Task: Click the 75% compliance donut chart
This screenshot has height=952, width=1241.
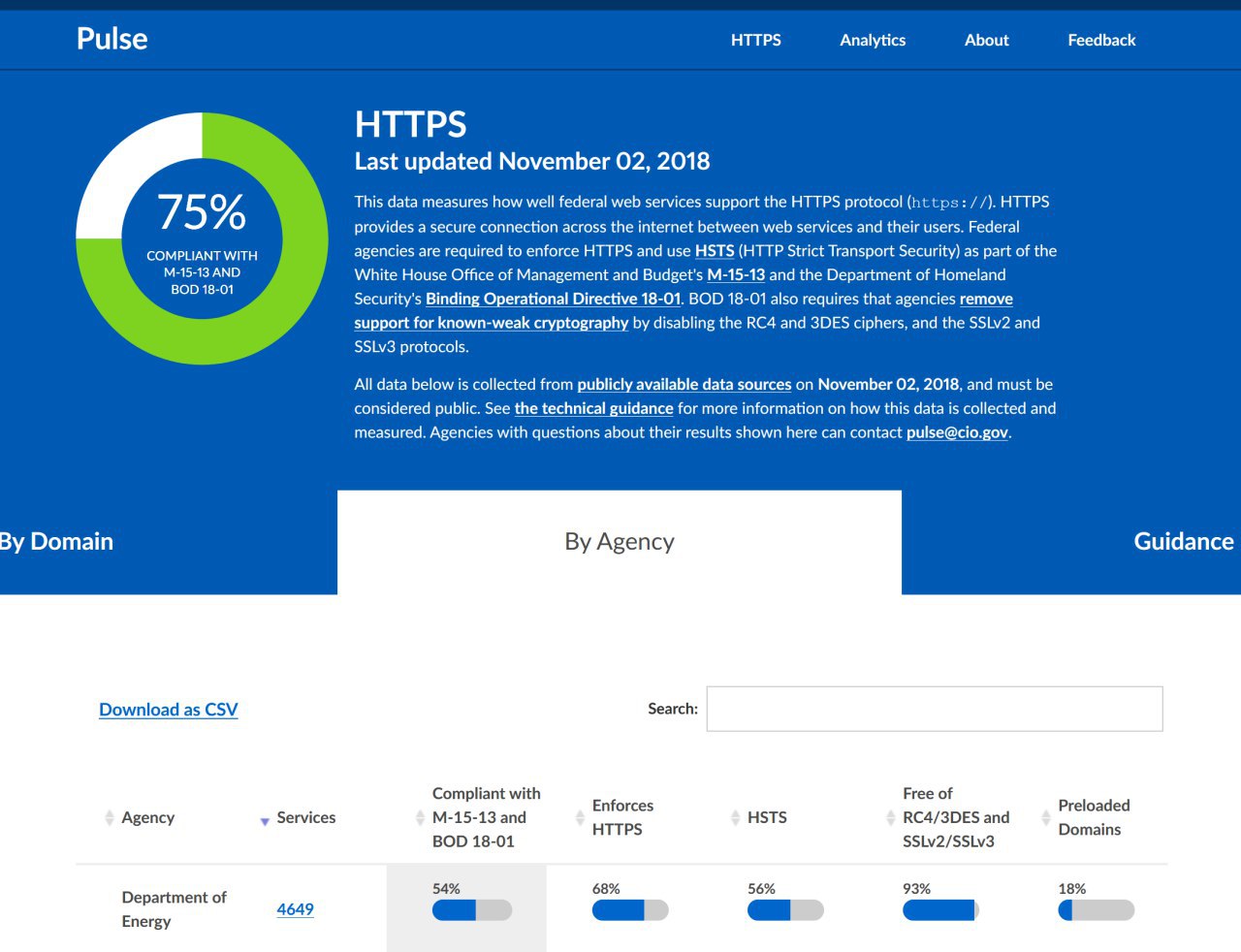Action: [x=203, y=238]
